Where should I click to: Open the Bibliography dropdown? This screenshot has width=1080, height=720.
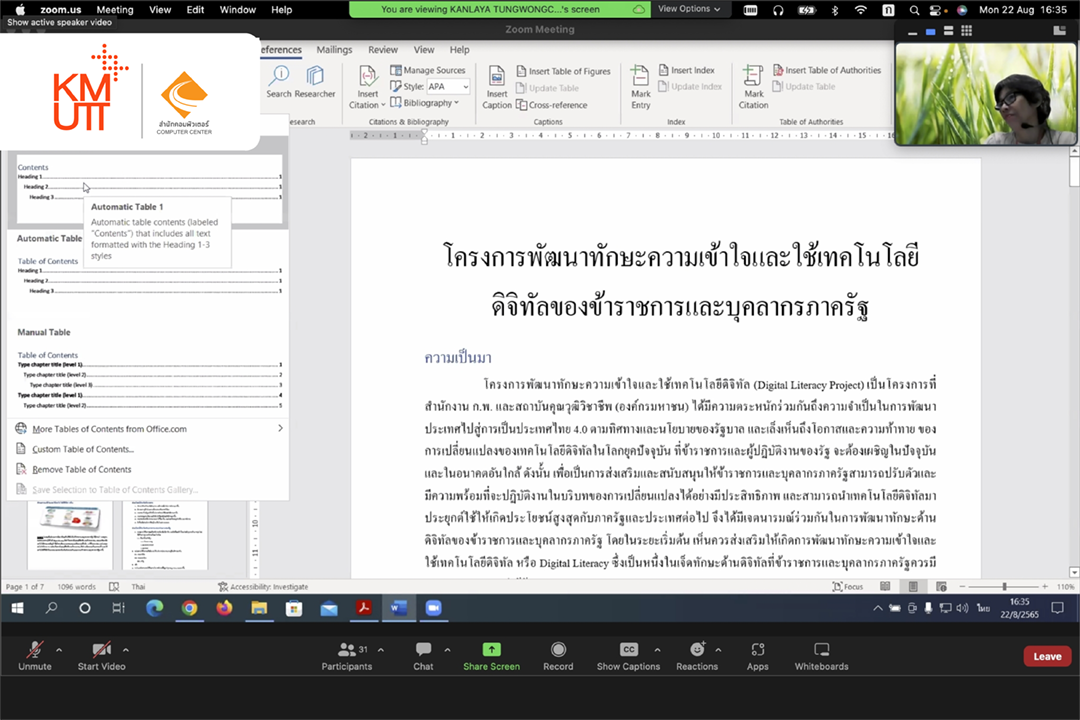click(x=424, y=103)
